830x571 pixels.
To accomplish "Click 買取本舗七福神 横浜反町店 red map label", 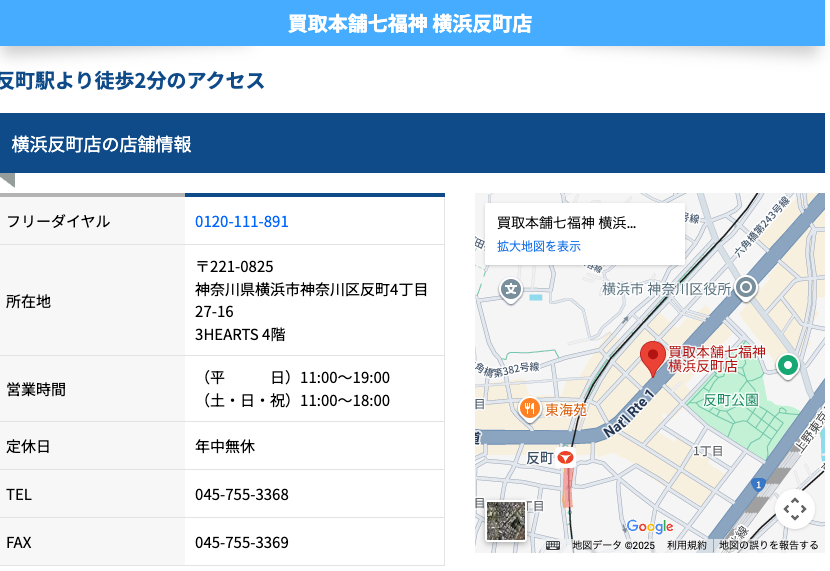I will click(717, 359).
